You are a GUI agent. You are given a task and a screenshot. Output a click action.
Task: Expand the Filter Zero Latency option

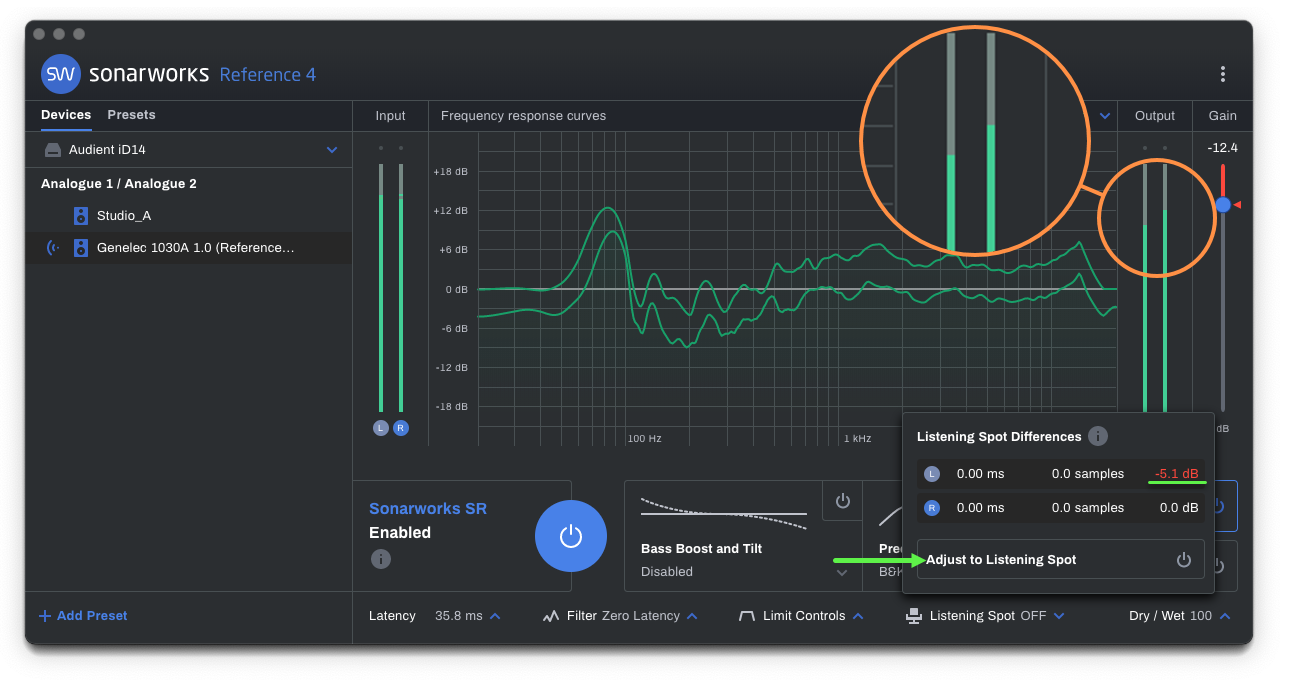(692, 616)
